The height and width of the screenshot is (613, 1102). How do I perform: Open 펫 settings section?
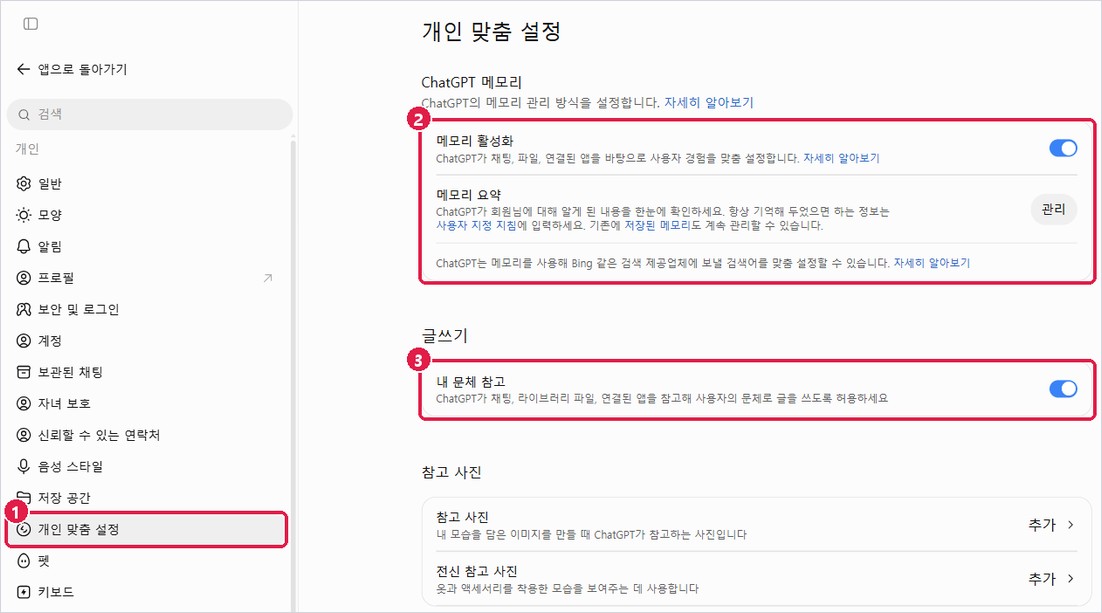coord(148,560)
